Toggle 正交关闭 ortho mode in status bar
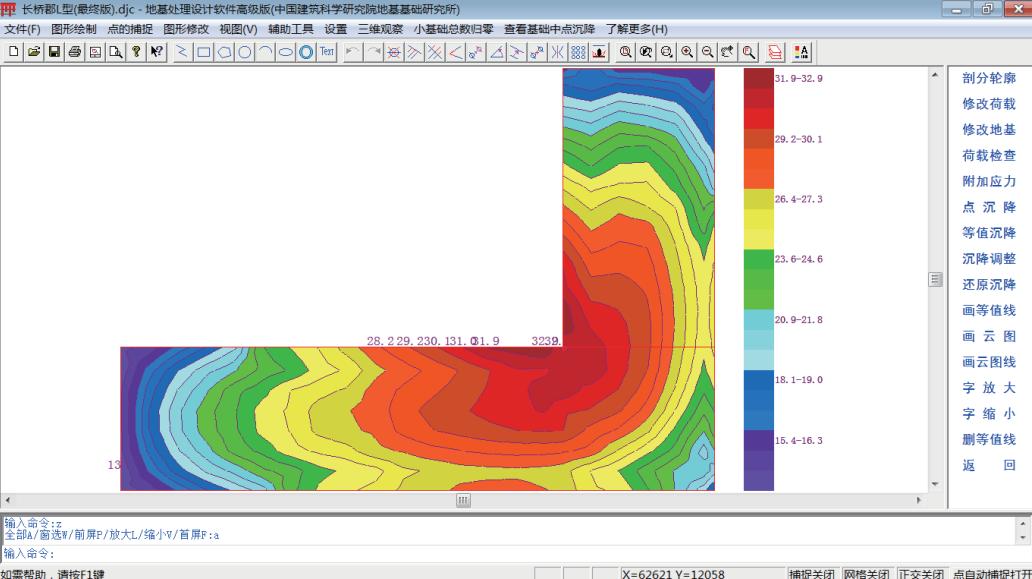 [920, 574]
